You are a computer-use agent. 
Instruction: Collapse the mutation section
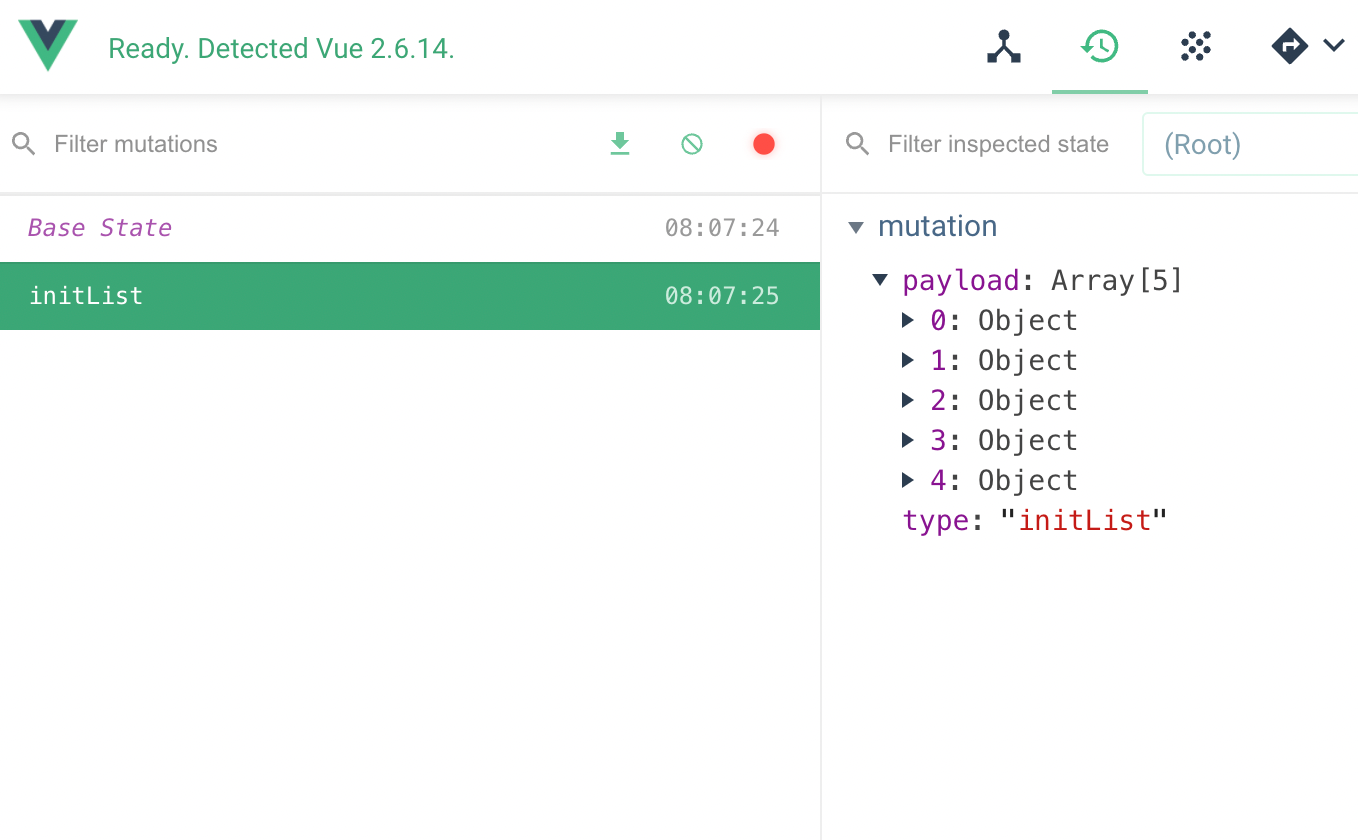point(856,227)
